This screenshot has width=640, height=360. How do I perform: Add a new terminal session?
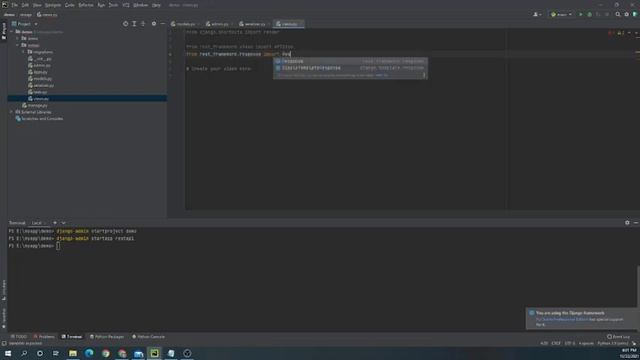pos(55,223)
